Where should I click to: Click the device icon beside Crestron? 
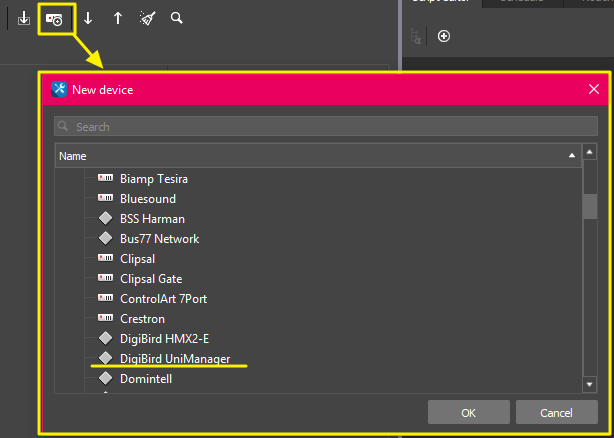coord(105,318)
